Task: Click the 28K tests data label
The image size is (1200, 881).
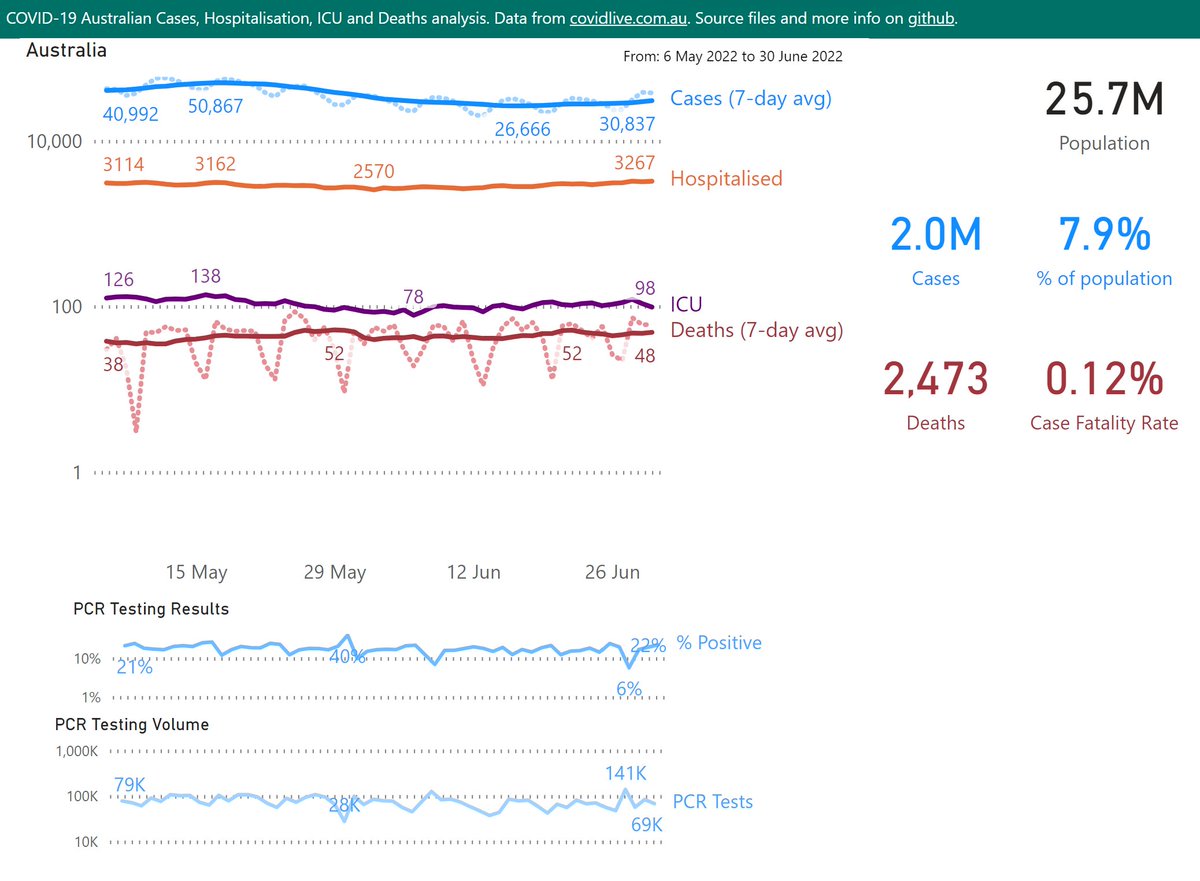Action: point(346,804)
